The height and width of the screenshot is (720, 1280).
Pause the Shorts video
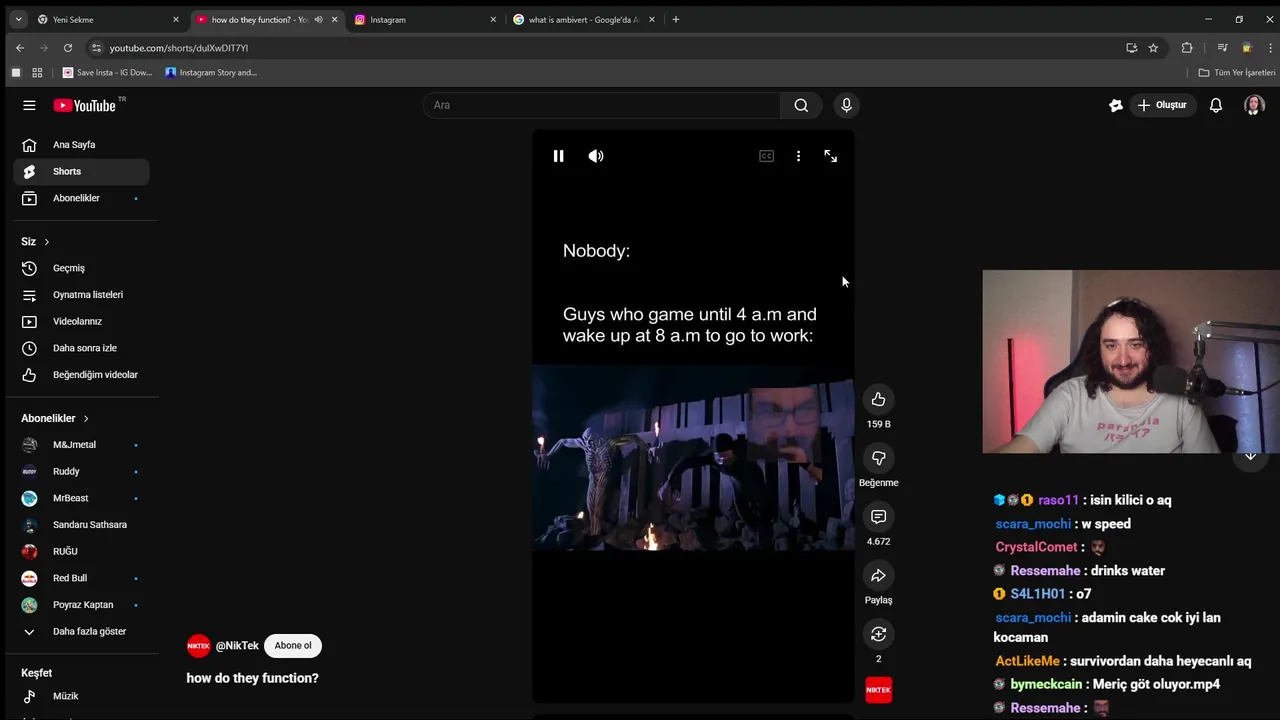558,156
